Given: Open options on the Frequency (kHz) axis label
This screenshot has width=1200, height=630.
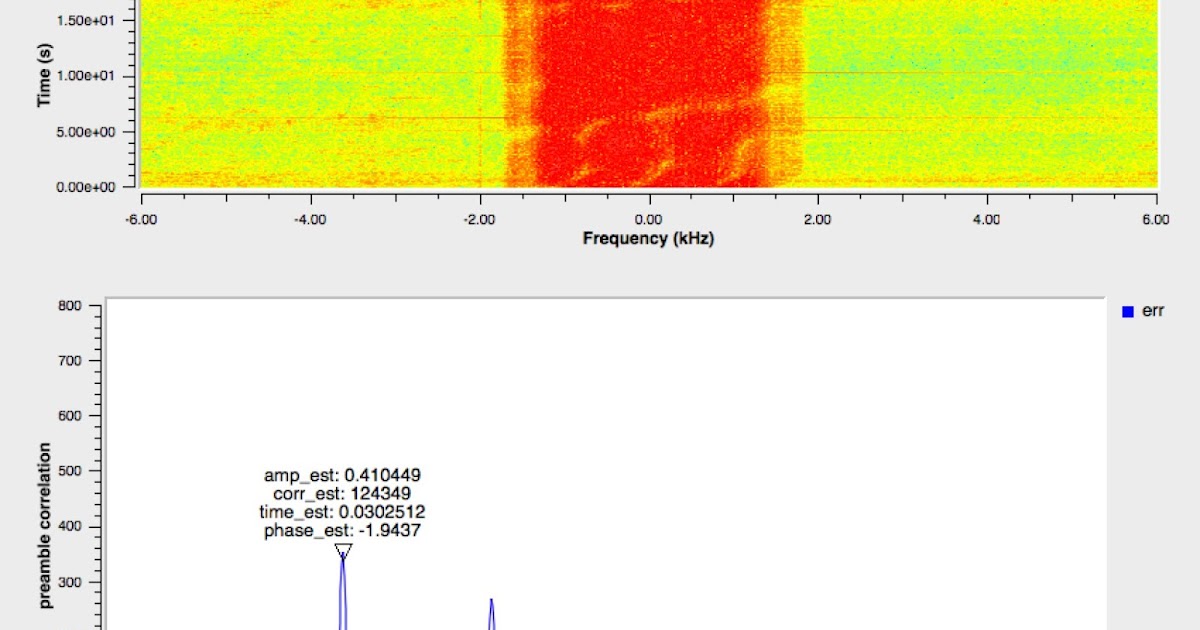Looking at the screenshot, I should point(649,239).
